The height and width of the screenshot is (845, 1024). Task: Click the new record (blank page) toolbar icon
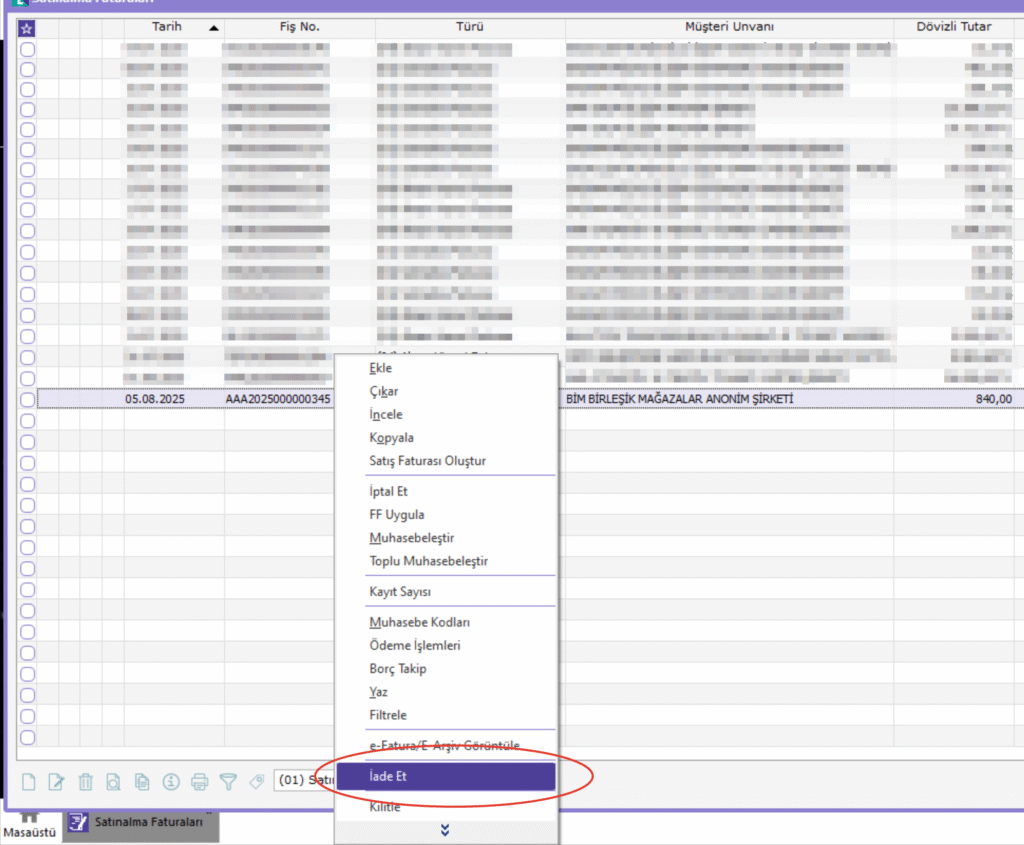coord(29,781)
